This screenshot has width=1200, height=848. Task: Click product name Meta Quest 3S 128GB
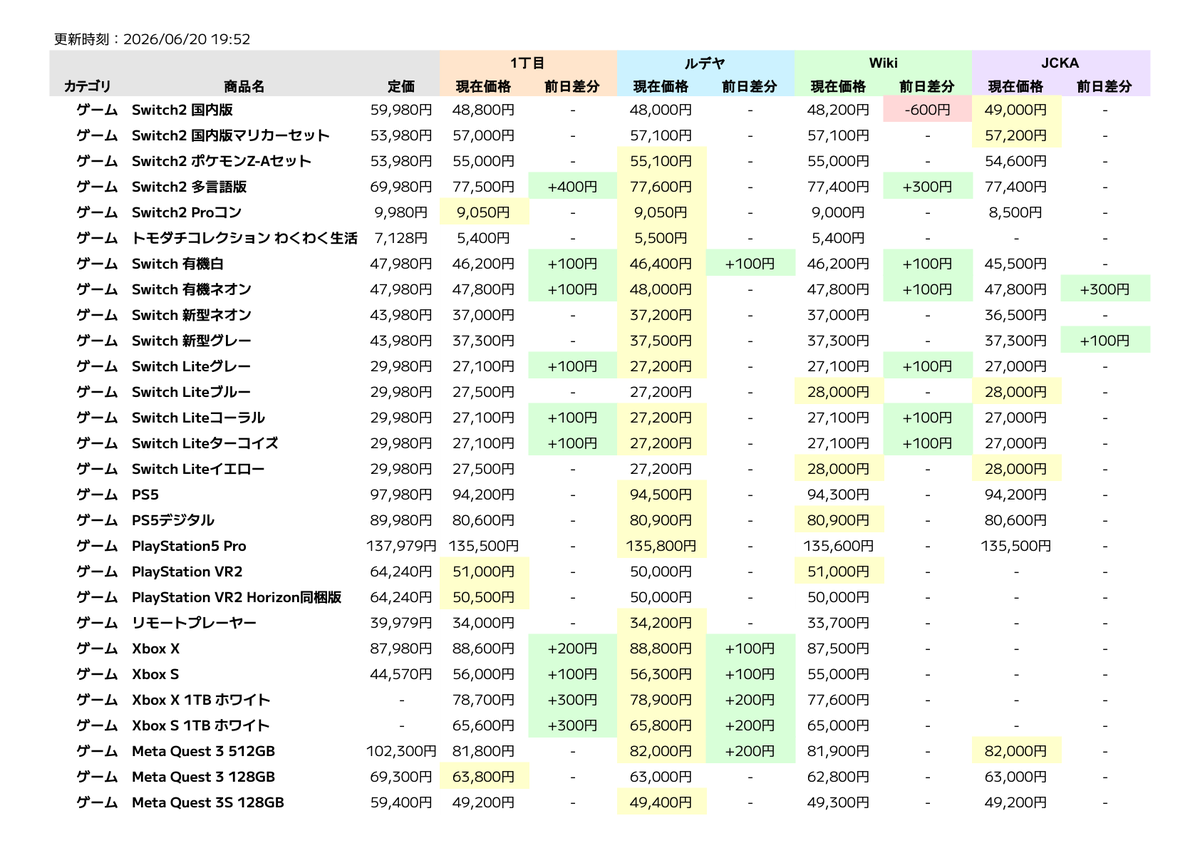208,802
